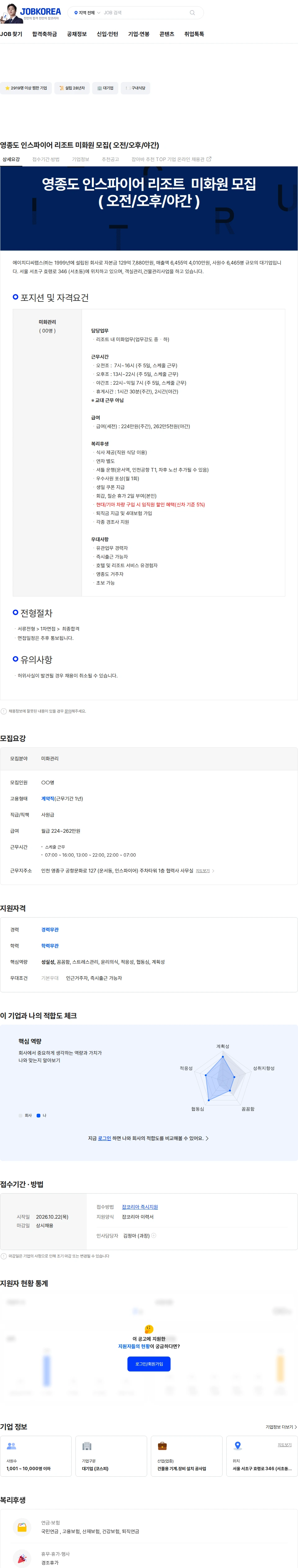Click the 기업구분 building icon
Screen dimensions: 298x1568
coord(86,1446)
